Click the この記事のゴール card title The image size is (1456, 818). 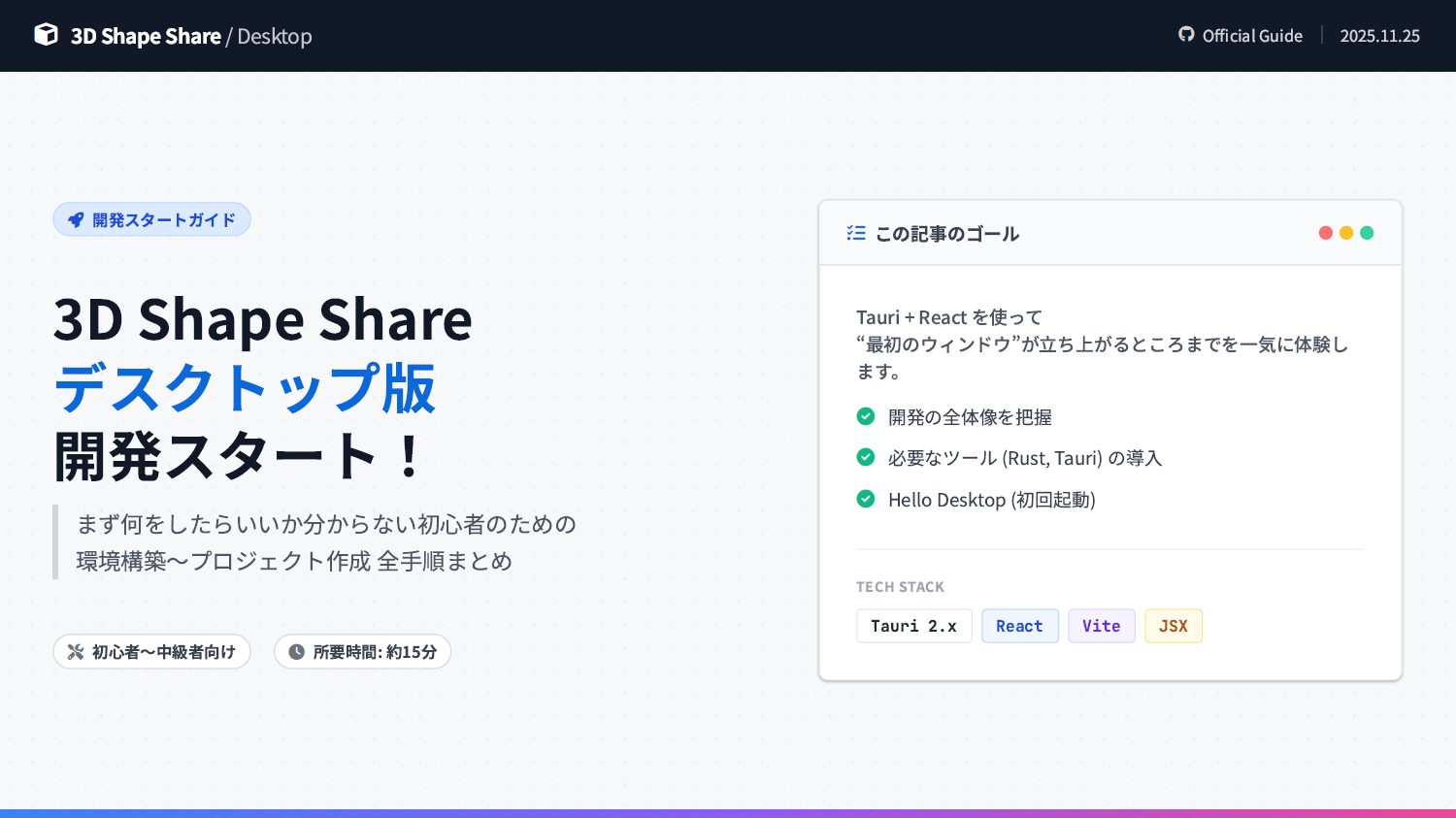947,234
